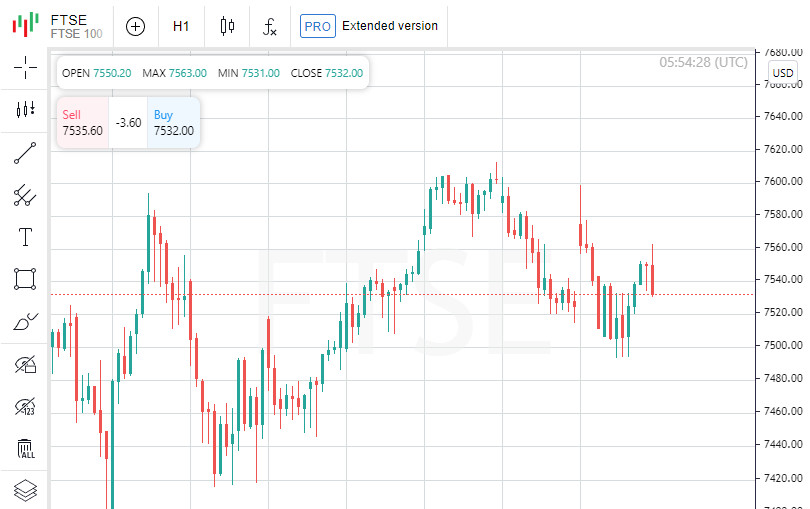Open the H1 timeframe dropdown
The height and width of the screenshot is (509, 810).
pos(181,26)
